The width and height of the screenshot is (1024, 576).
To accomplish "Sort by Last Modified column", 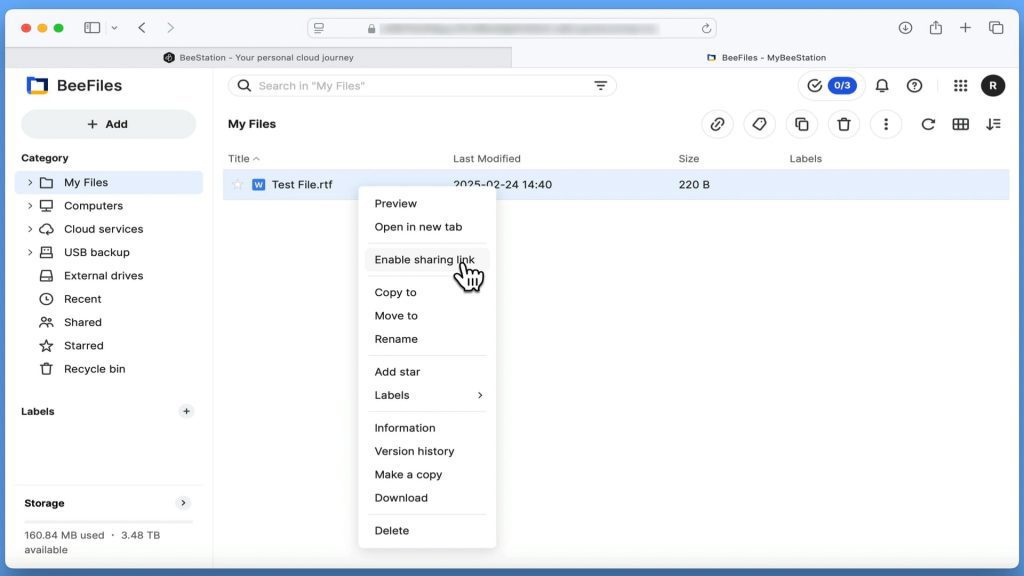I will (487, 159).
